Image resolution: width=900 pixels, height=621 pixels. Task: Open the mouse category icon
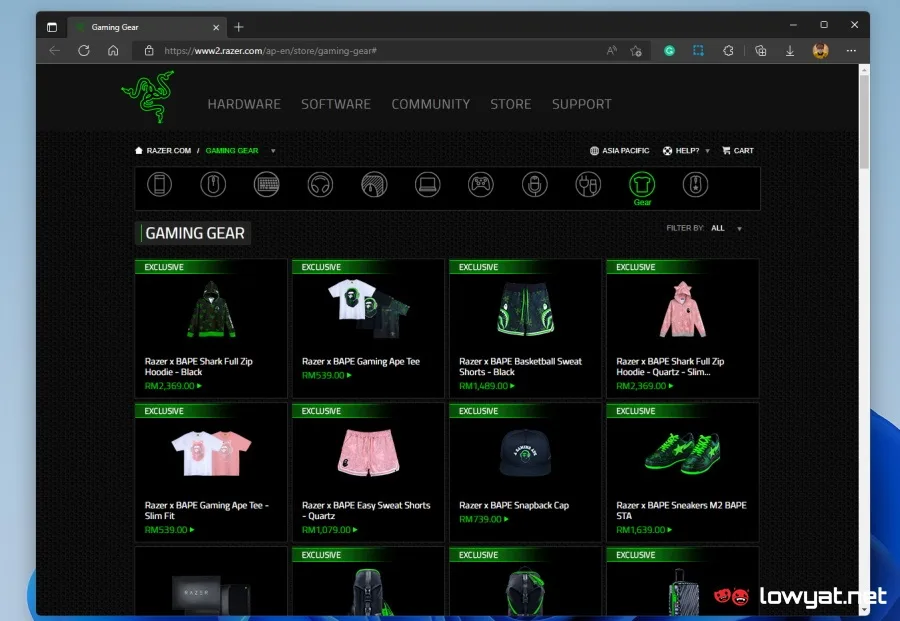[x=213, y=185]
